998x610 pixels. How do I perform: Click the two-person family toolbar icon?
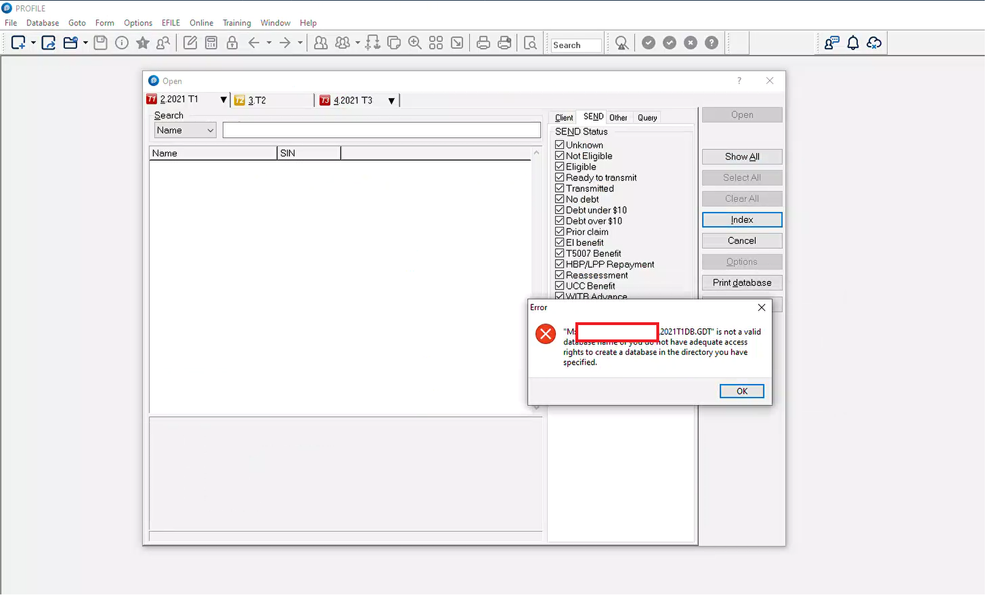click(321, 43)
